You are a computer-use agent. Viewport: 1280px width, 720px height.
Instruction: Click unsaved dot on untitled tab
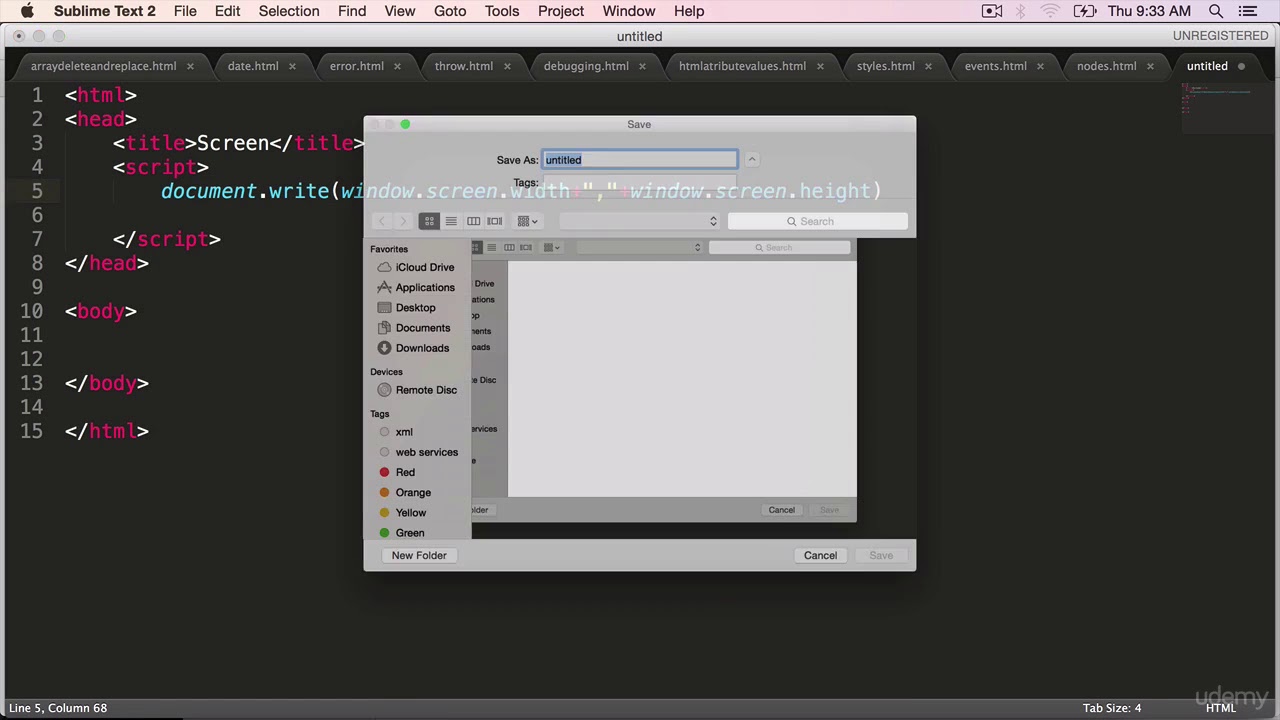[1241, 66]
